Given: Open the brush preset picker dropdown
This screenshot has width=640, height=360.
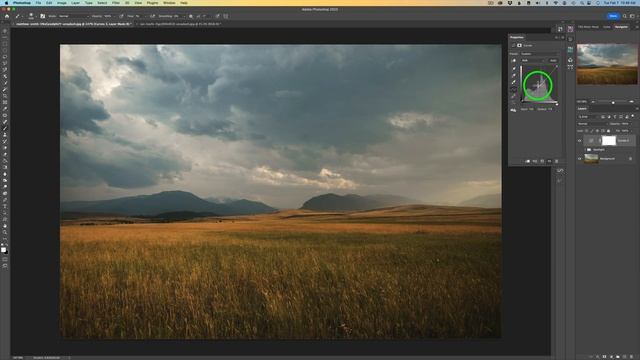Looking at the screenshot, I should (31, 16).
